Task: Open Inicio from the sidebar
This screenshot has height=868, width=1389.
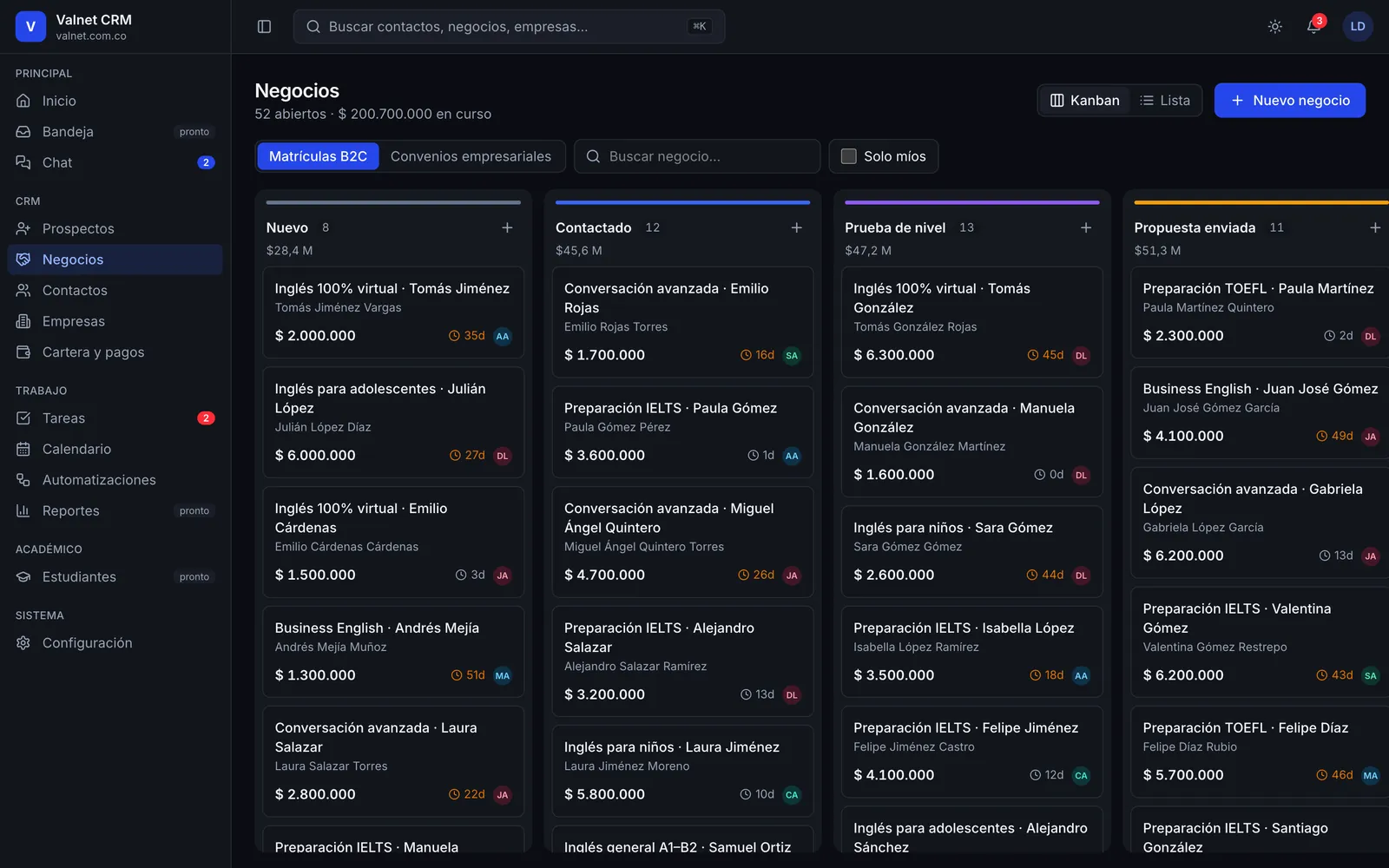Action: 115,101
